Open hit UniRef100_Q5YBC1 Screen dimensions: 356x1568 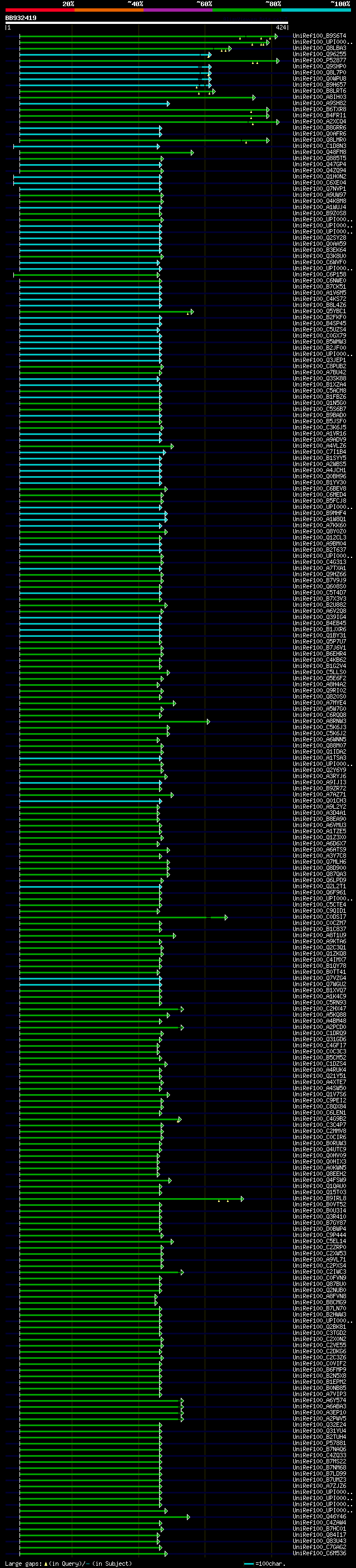point(319,311)
